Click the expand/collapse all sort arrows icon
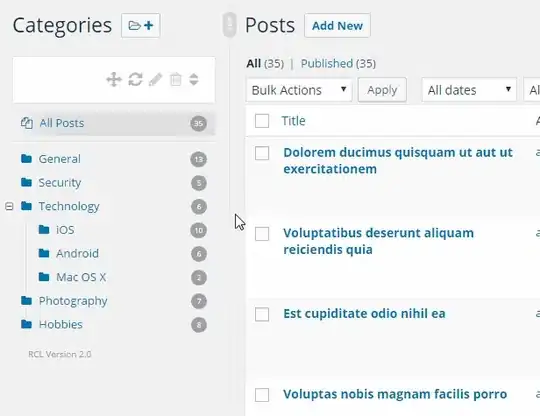 tap(194, 80)
